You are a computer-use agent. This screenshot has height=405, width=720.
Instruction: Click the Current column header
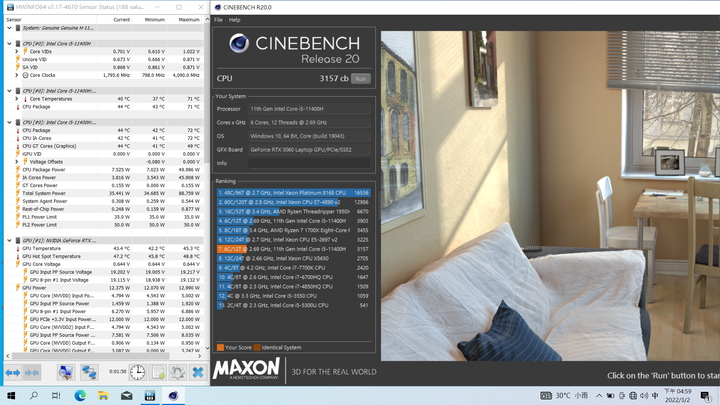122,20
